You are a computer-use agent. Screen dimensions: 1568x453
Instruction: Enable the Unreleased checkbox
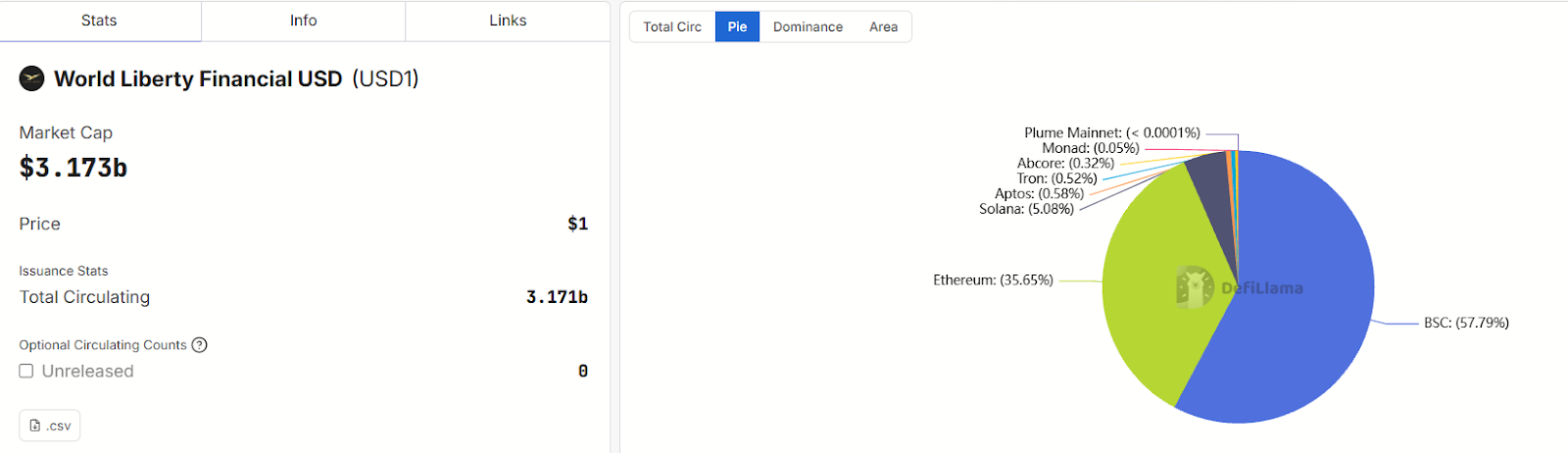pos(26,371)
